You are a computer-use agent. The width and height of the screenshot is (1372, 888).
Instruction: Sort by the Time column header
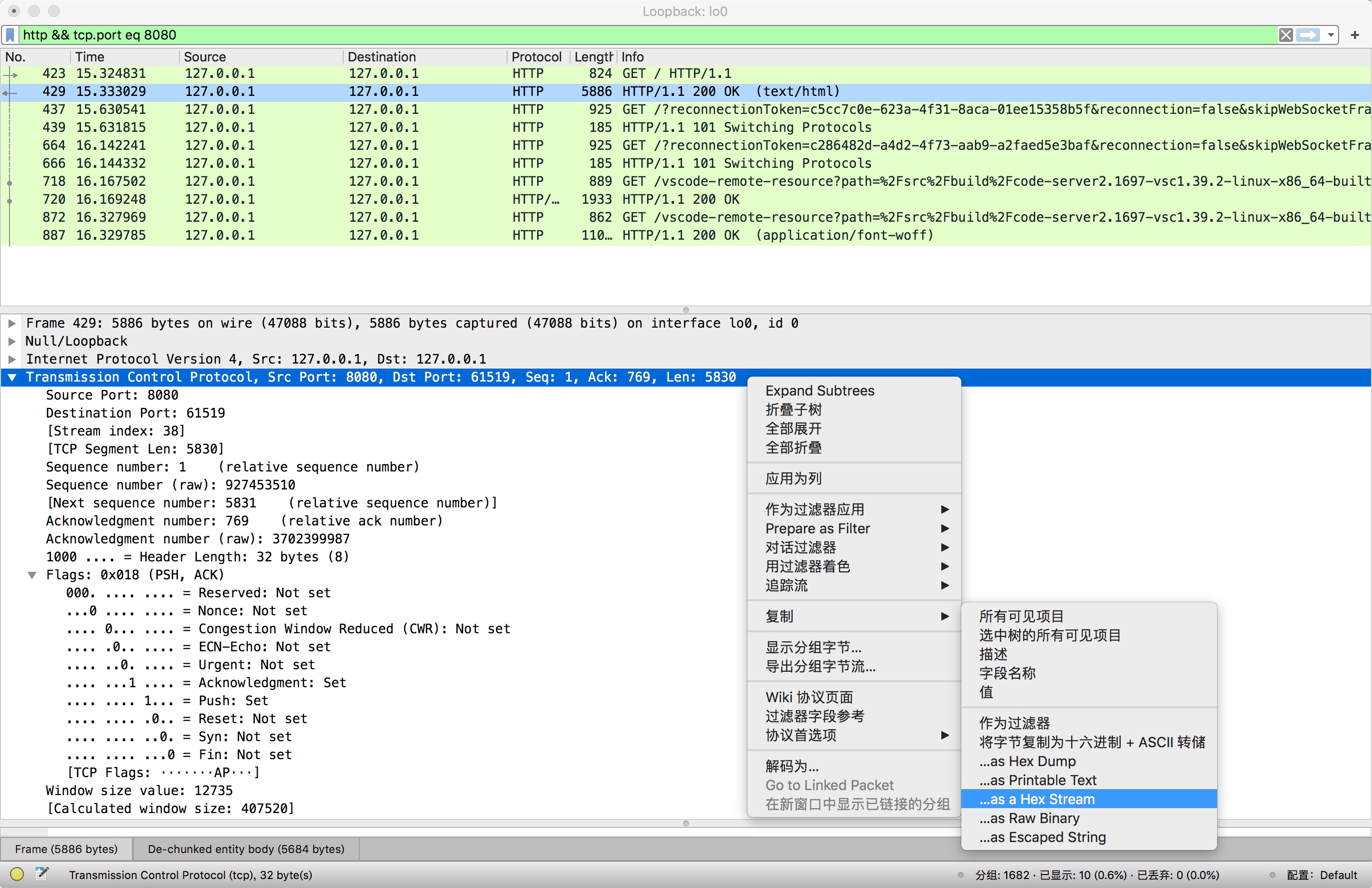point(124,57)
